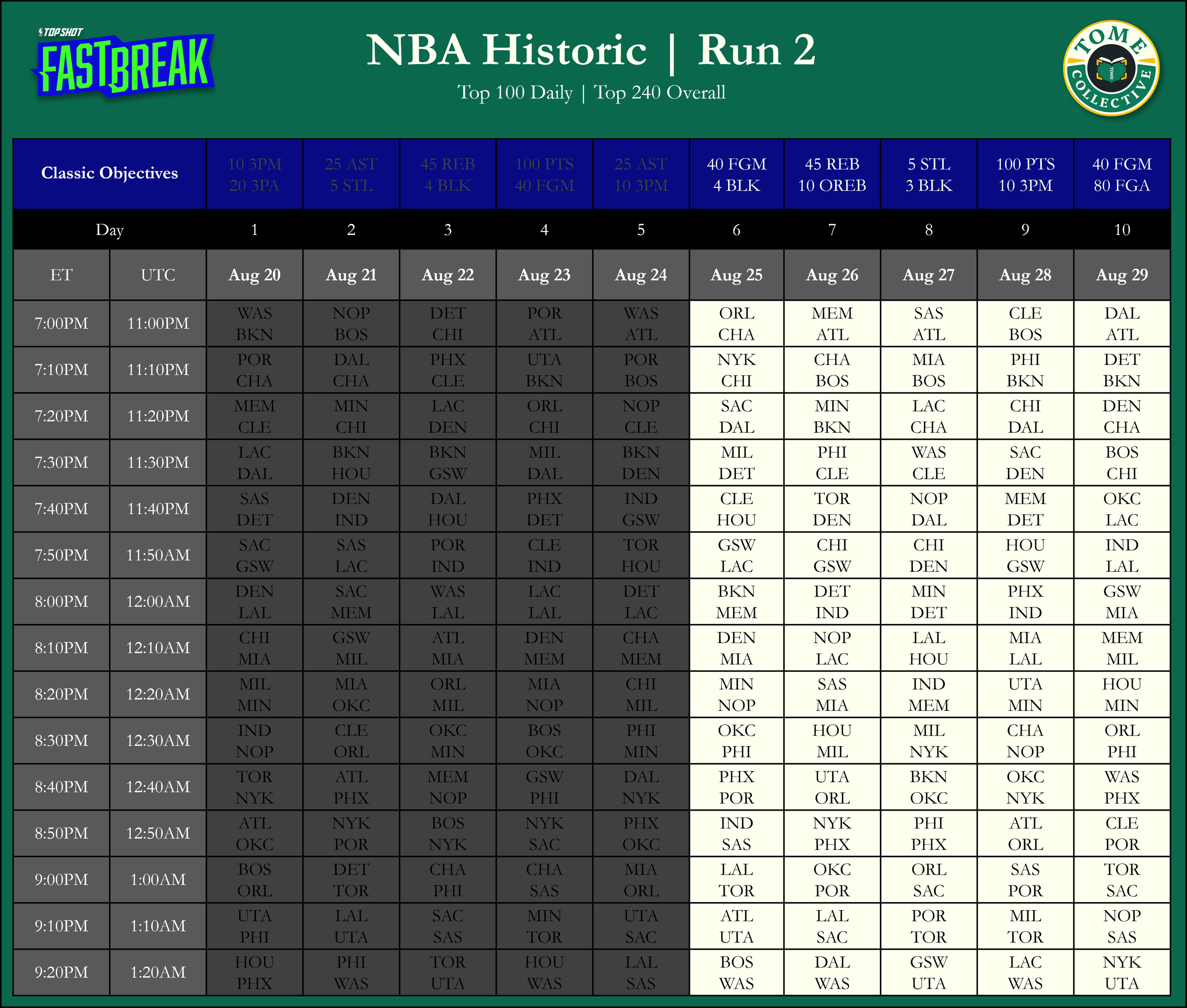Select the 100 PTS 10 3PM header
This screenshot has width=1187, height=1008.
pyautogui.click(x=1025, y=174)
